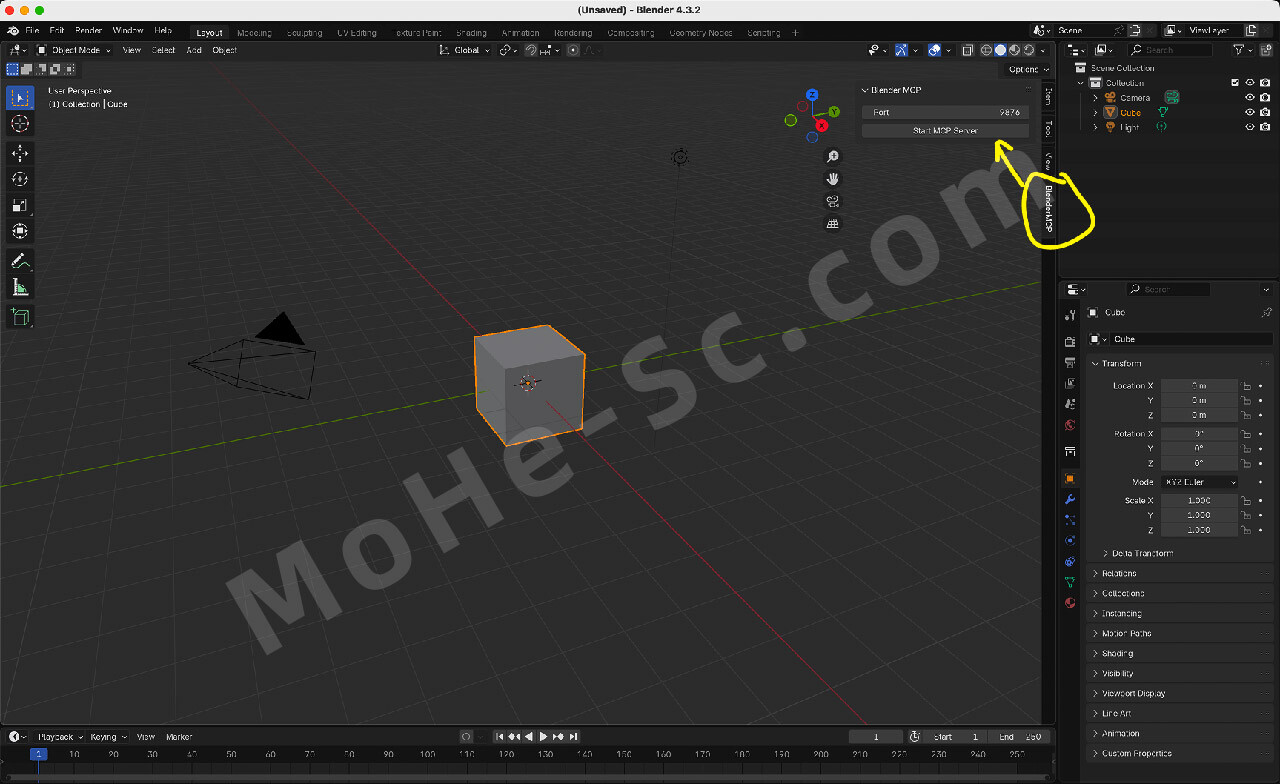The image size is (1280, 784).
Task: Switch perspective/orthographic with the grid icon
Action: pos(832,224)
